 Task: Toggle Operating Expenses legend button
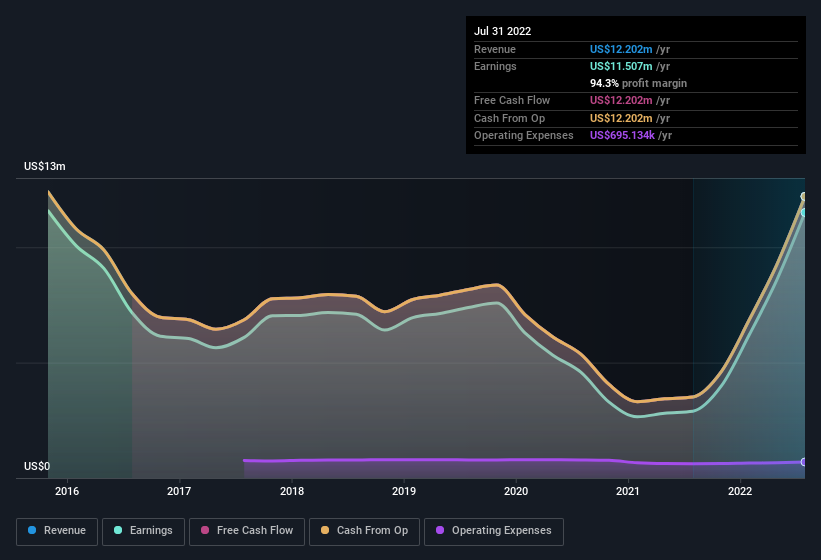point(494,531)
